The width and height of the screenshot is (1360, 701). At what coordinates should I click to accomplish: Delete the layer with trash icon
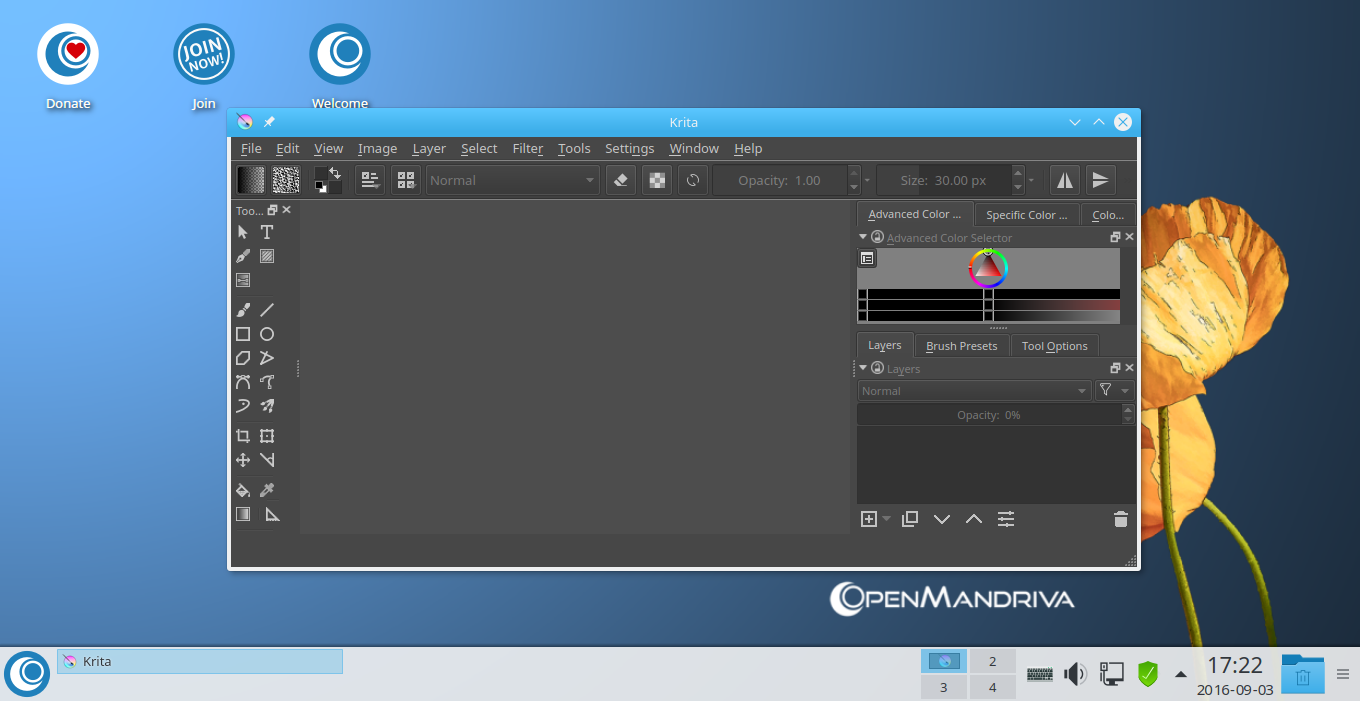[x=1121, y=519]
